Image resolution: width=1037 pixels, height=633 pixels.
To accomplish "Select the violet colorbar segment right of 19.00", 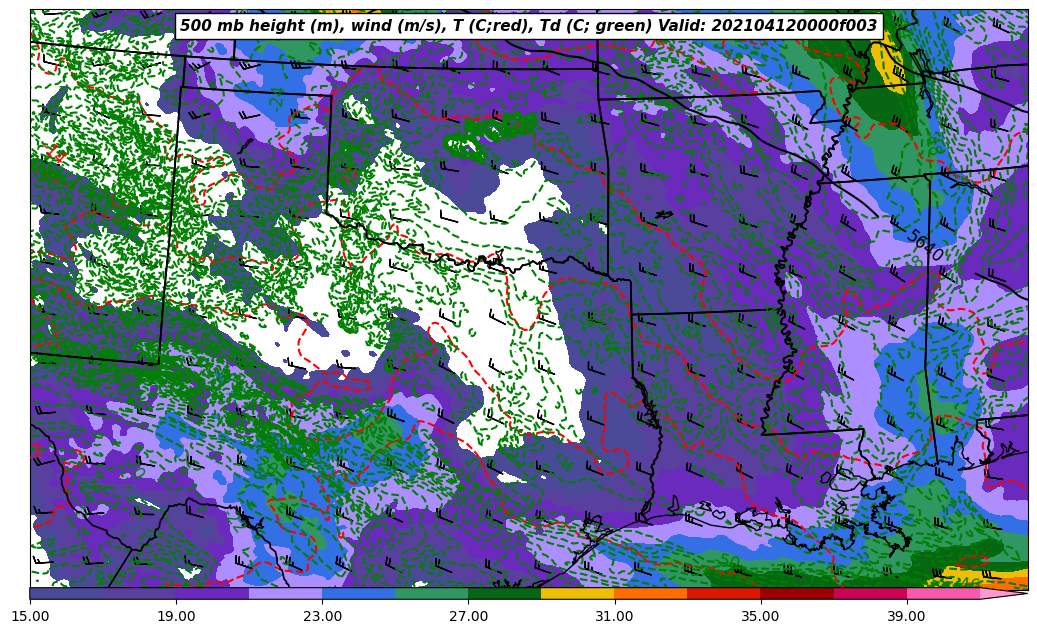I will 212,593.
